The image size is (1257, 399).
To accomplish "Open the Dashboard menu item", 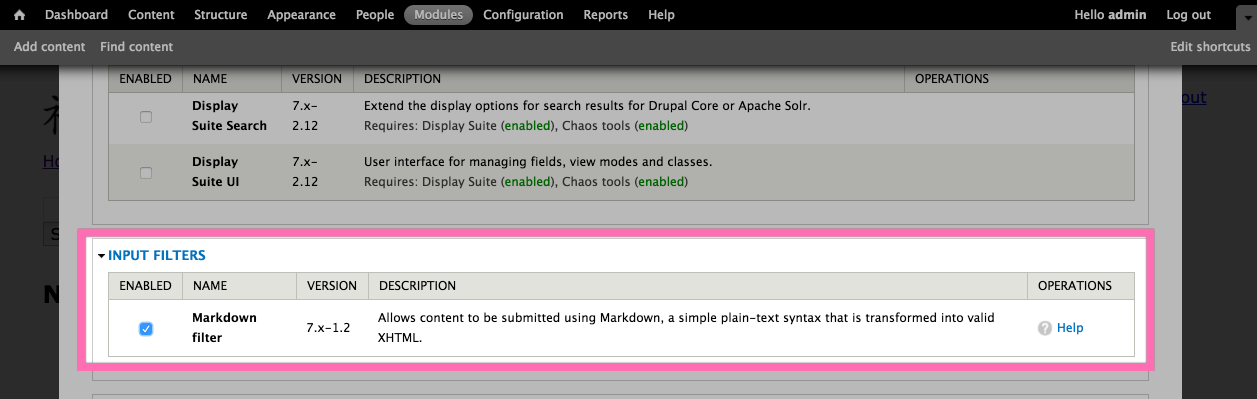I will tap(76, 15).
